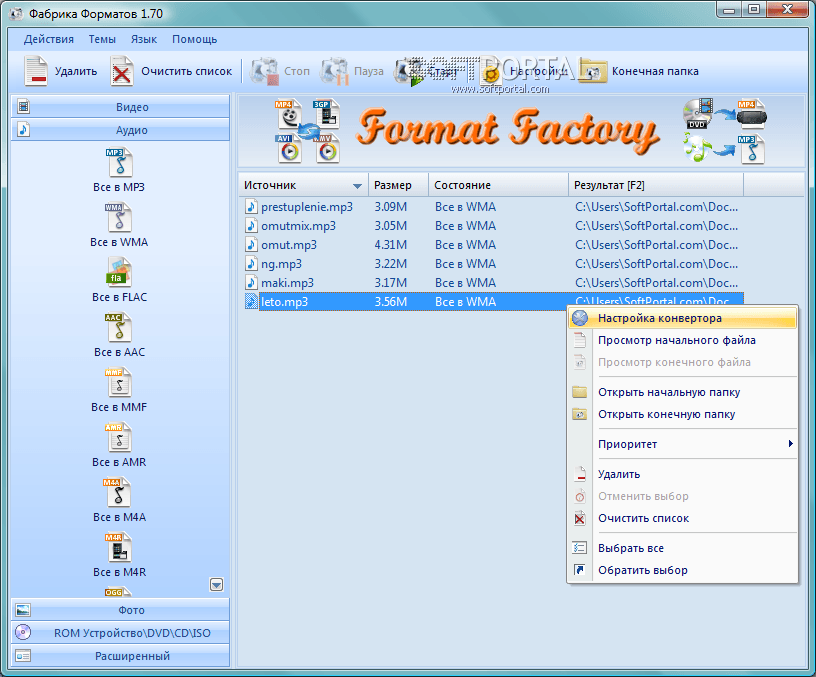
Task: Choose Обратить выбор in context menu
Action: [x=682, y=570]
